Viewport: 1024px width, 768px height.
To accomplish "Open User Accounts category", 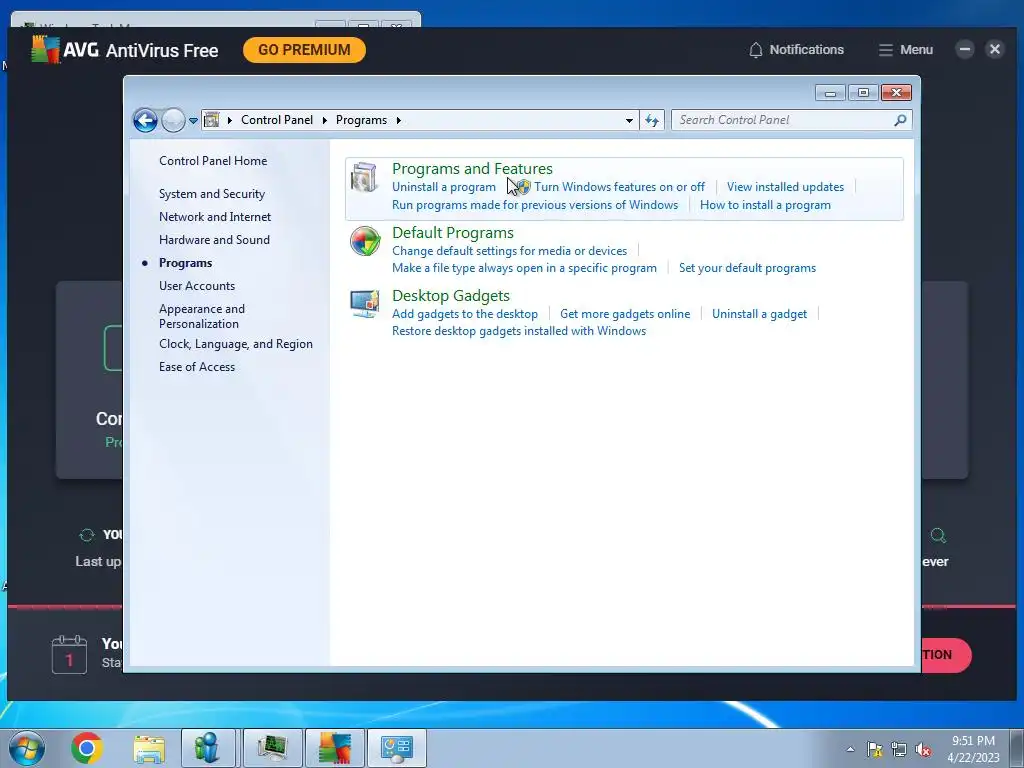I will click(197, 285).
